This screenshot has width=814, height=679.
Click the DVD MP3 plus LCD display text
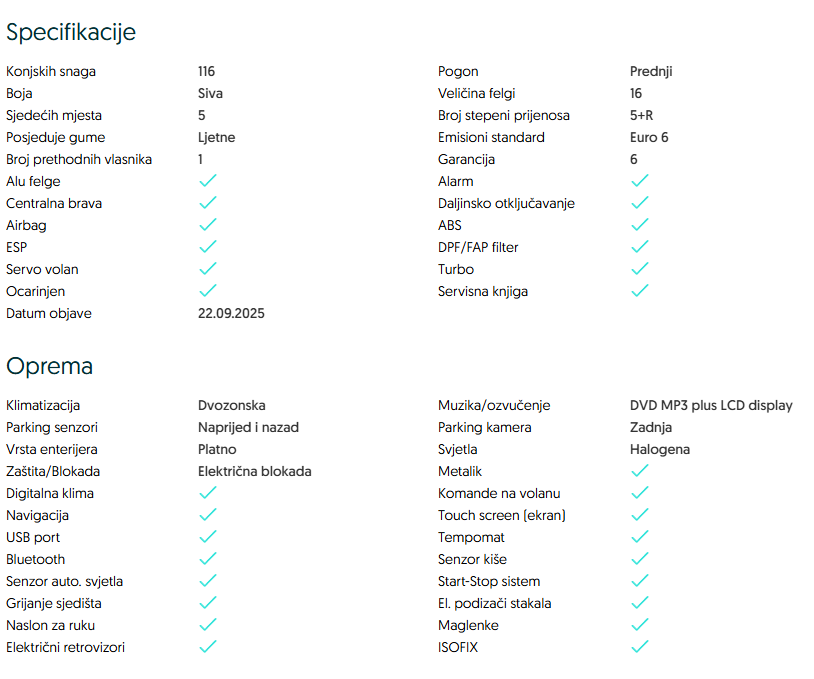pos(711,405)
